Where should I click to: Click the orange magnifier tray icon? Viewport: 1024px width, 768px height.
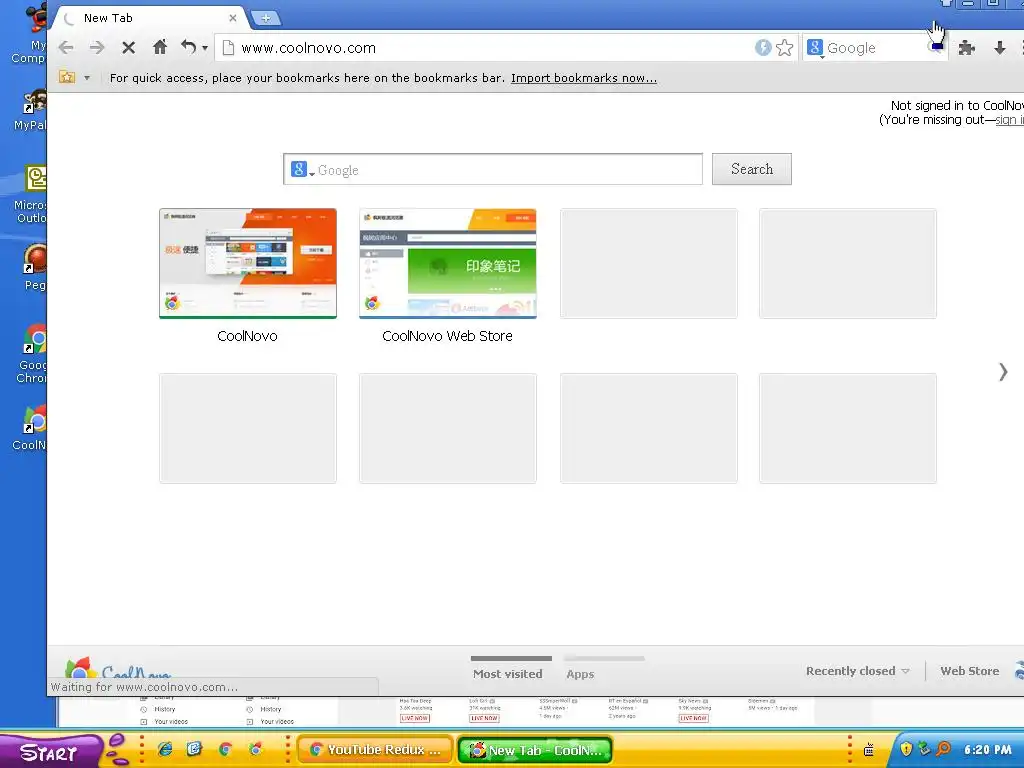tap(943, 749)
